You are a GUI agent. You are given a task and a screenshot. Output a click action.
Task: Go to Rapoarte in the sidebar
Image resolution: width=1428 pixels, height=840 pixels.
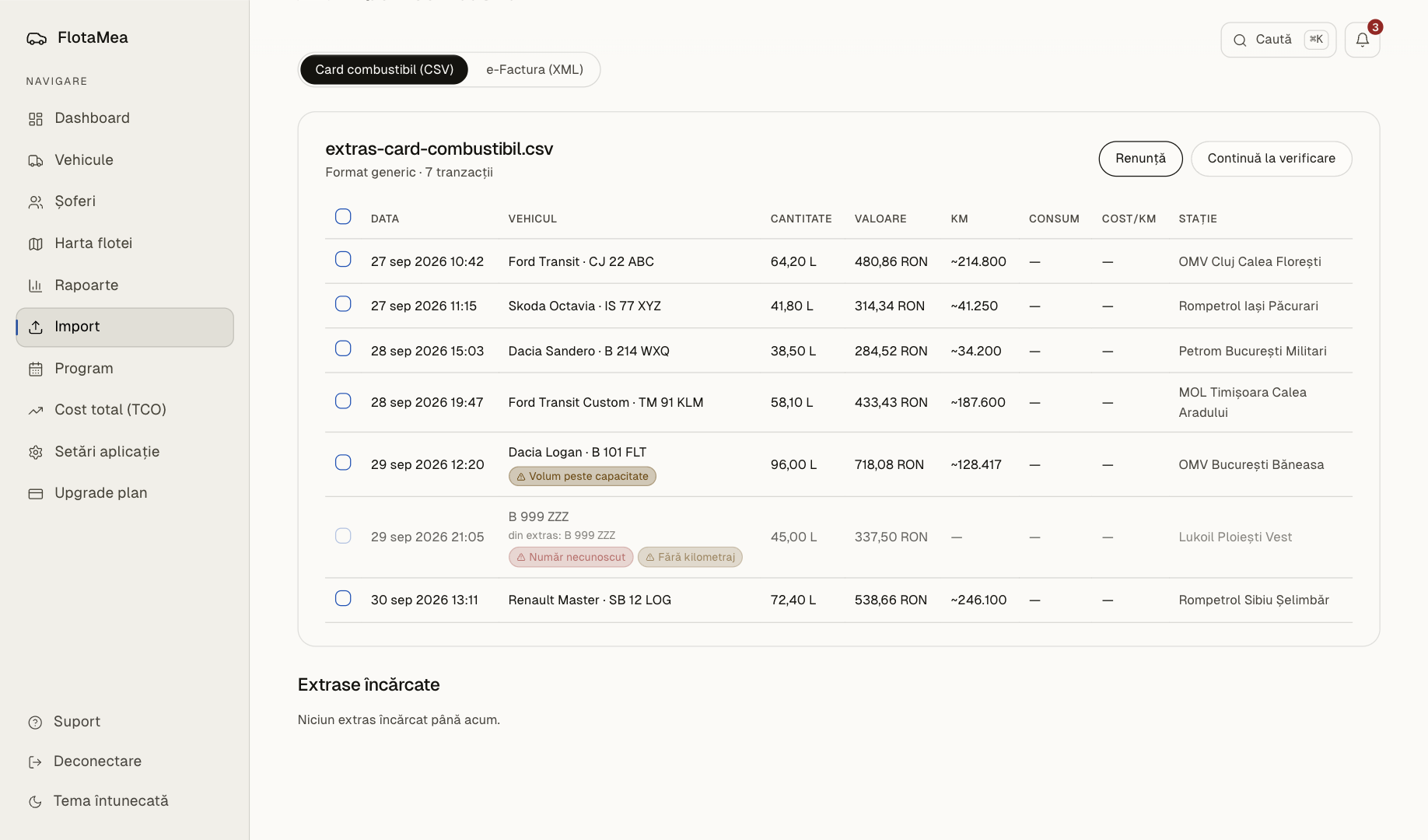[x=124, y=285]
